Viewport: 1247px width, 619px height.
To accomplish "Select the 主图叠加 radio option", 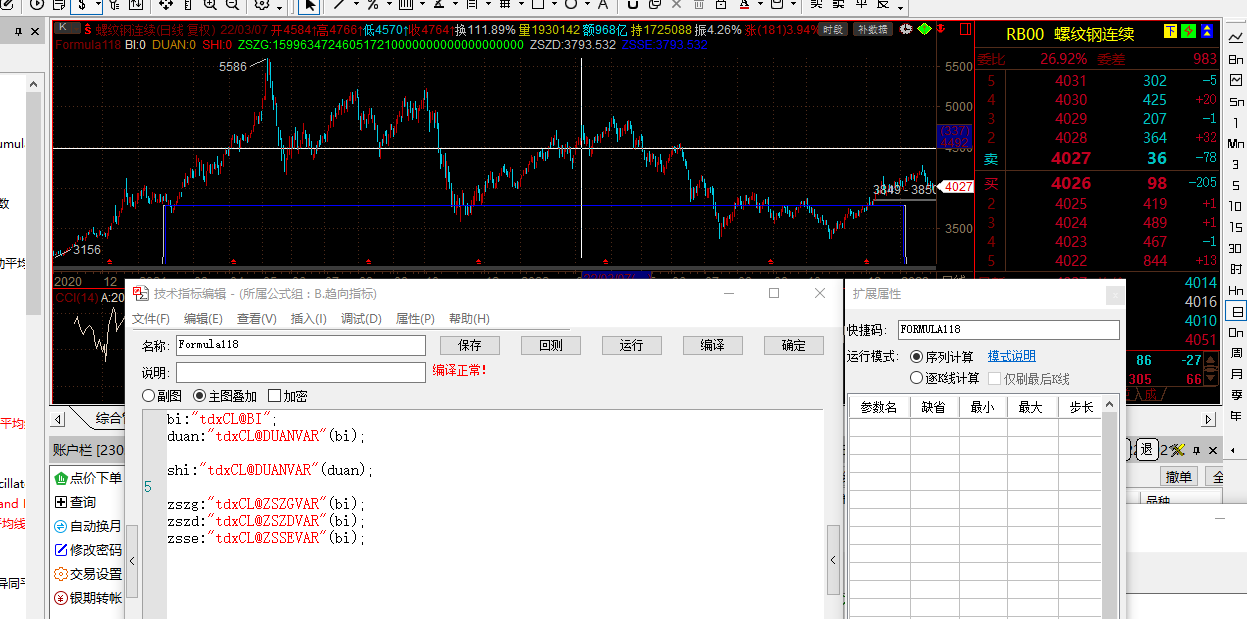I will tap(224, 396).
